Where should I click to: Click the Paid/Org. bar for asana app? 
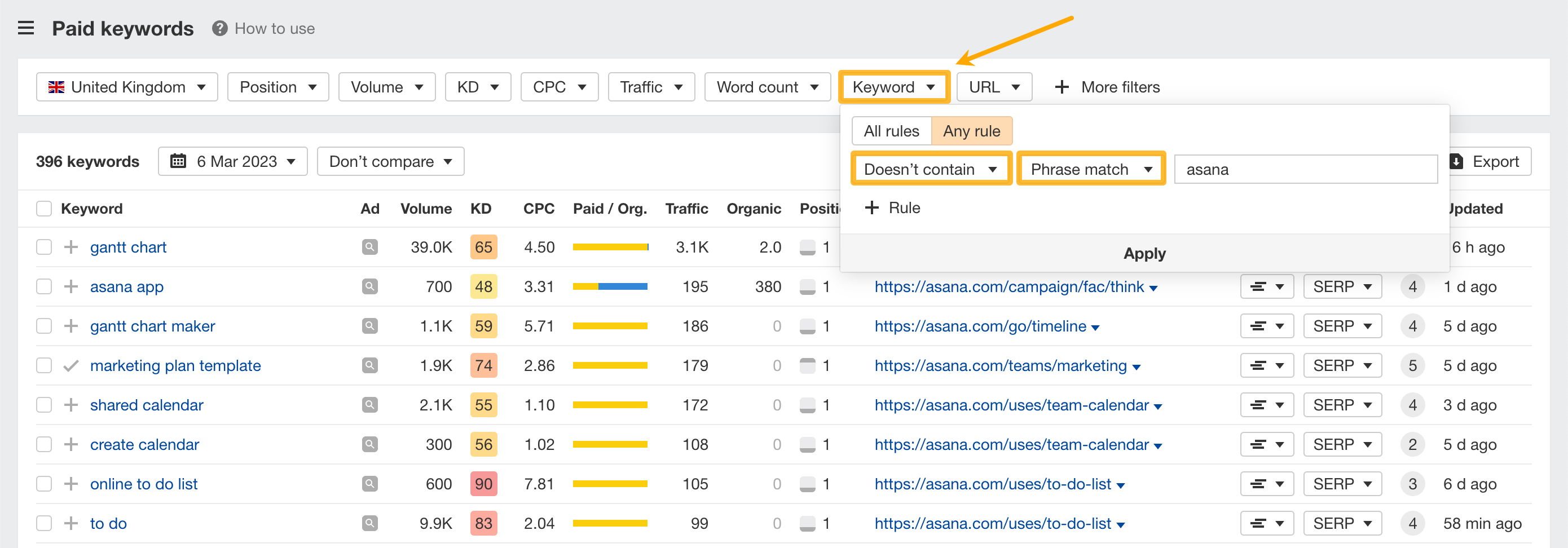[610, 286]
